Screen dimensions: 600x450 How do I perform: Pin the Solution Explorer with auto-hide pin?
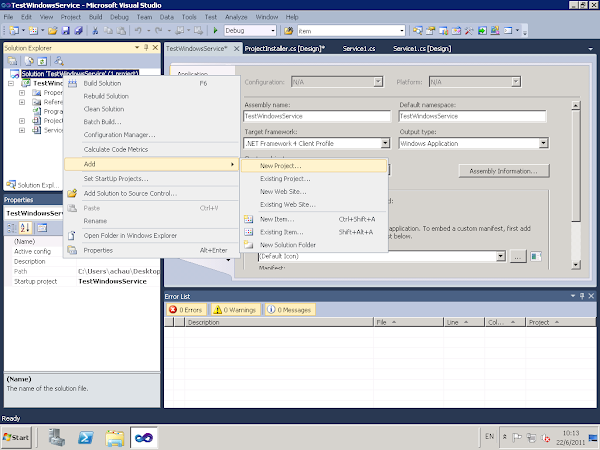[146, 47]
